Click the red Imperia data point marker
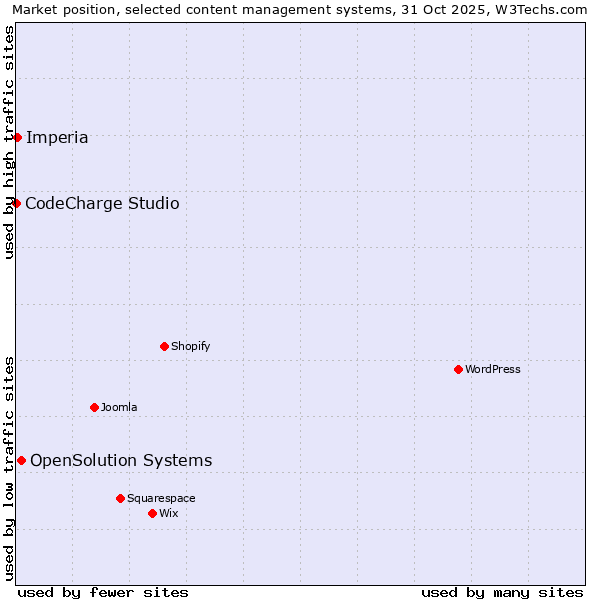Image resolution: width=600 pixels, height=600 pixels. tap(17, 137)
